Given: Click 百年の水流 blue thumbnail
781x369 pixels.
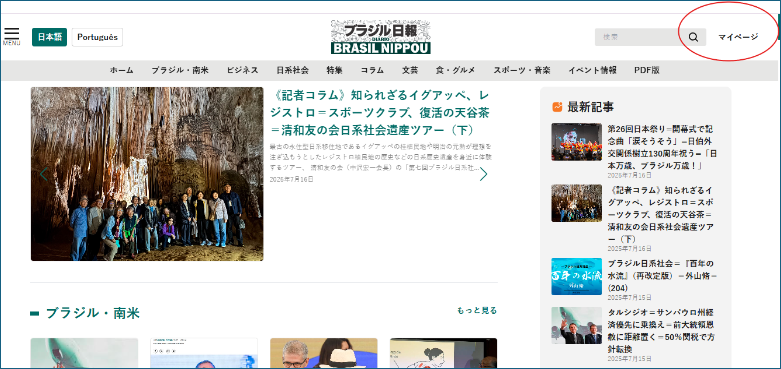Looking at the screenshot, I should pyautogui.click(x=576, y=276).
